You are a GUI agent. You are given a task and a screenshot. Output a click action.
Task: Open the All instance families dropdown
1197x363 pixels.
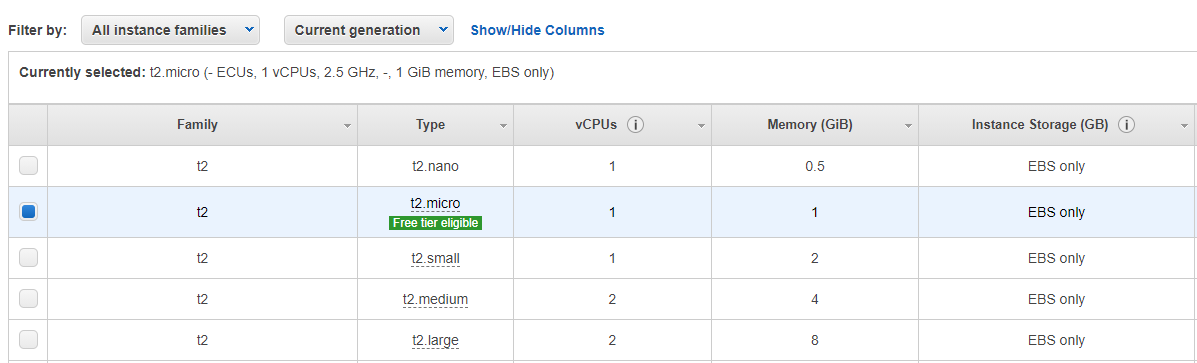(x=169, y=31)
